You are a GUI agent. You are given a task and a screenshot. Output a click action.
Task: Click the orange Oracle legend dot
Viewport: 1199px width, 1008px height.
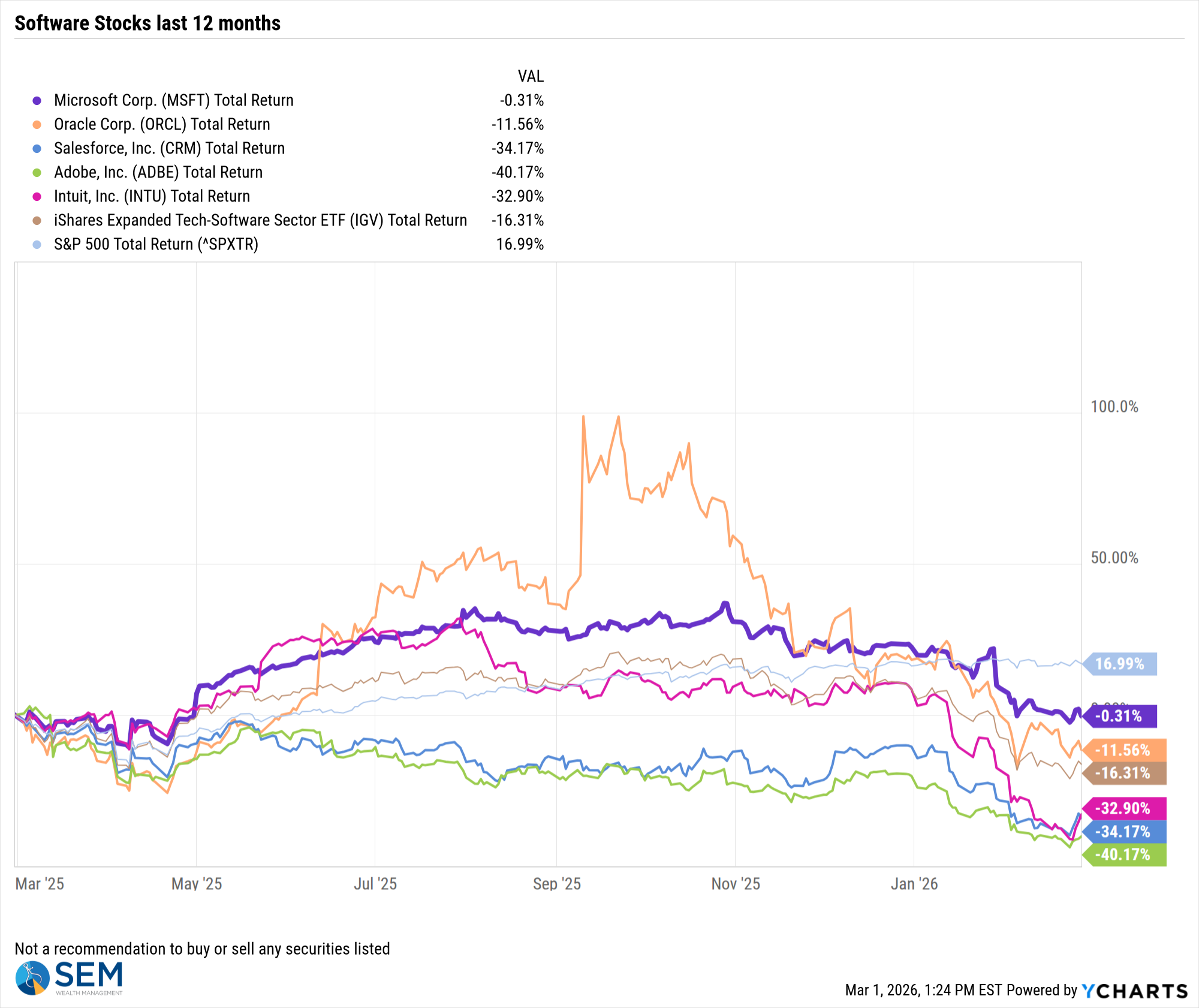coord(37,125)
